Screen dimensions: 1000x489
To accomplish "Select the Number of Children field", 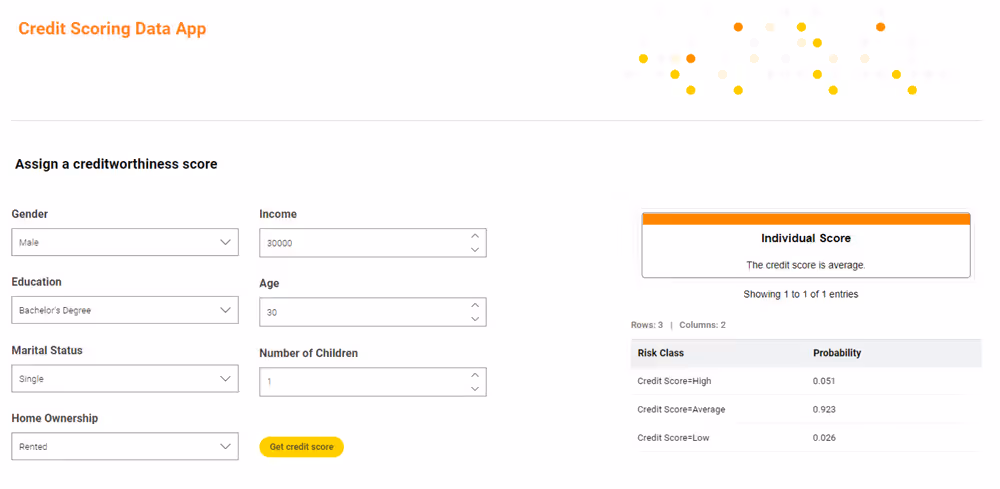I will click(x=360, y=382).
